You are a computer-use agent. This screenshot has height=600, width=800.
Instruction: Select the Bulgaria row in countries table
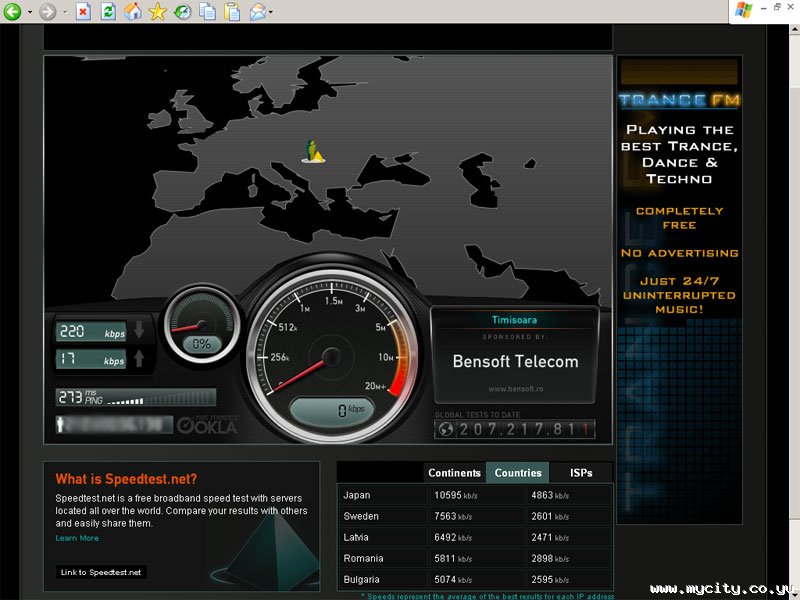tap(475, 580)
